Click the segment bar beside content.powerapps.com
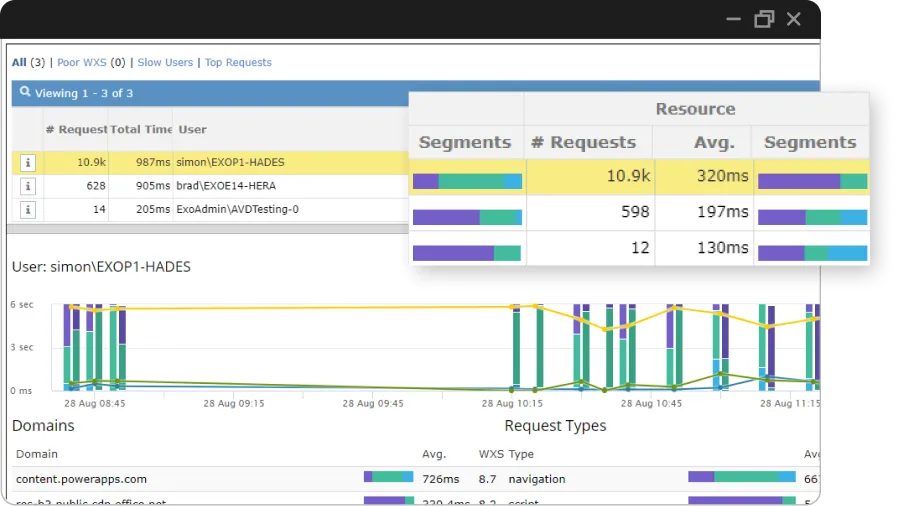897x506 pixels. pos(388,476)
